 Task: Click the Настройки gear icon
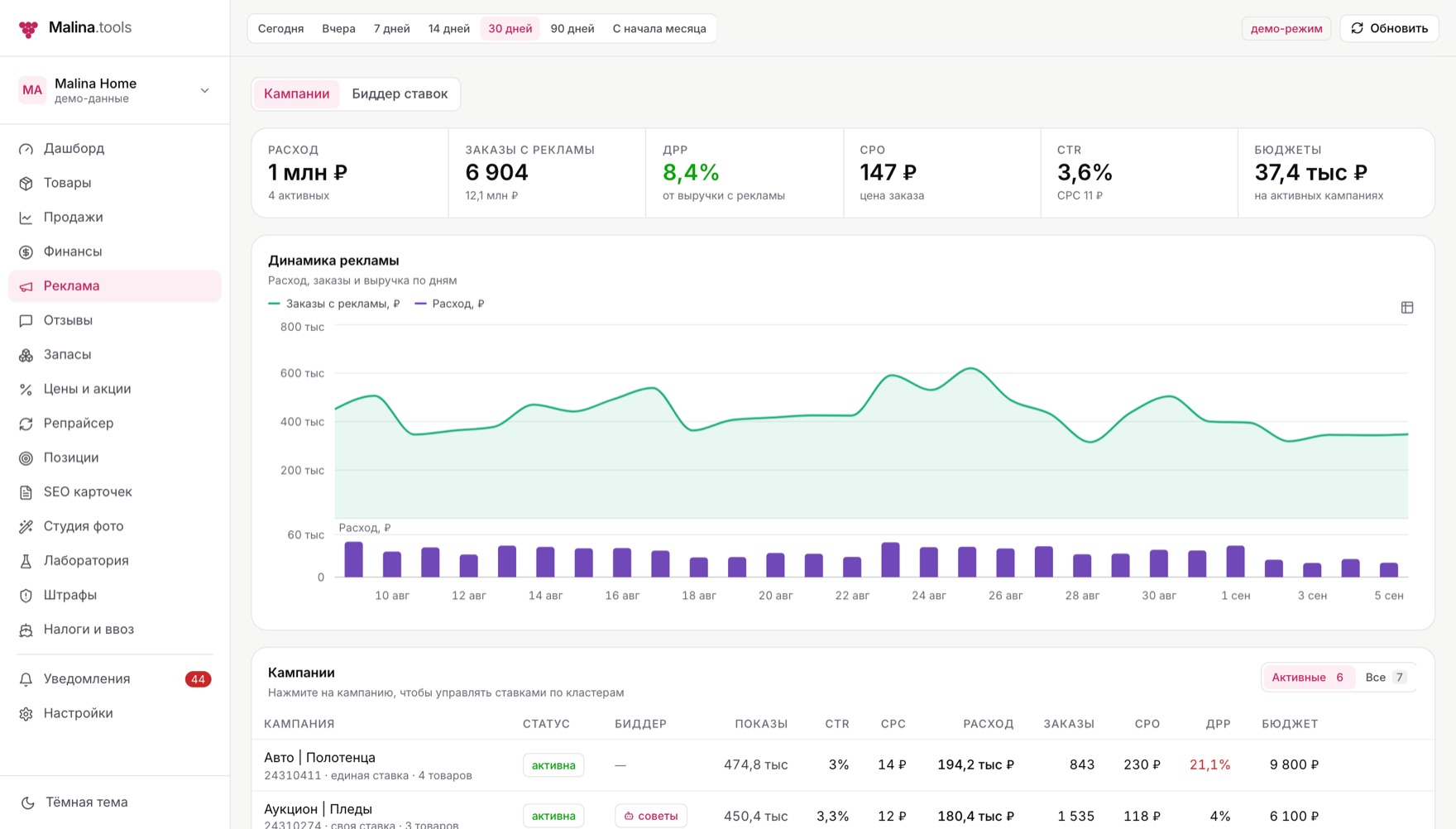pyautogui.click(x=26, y=713)
